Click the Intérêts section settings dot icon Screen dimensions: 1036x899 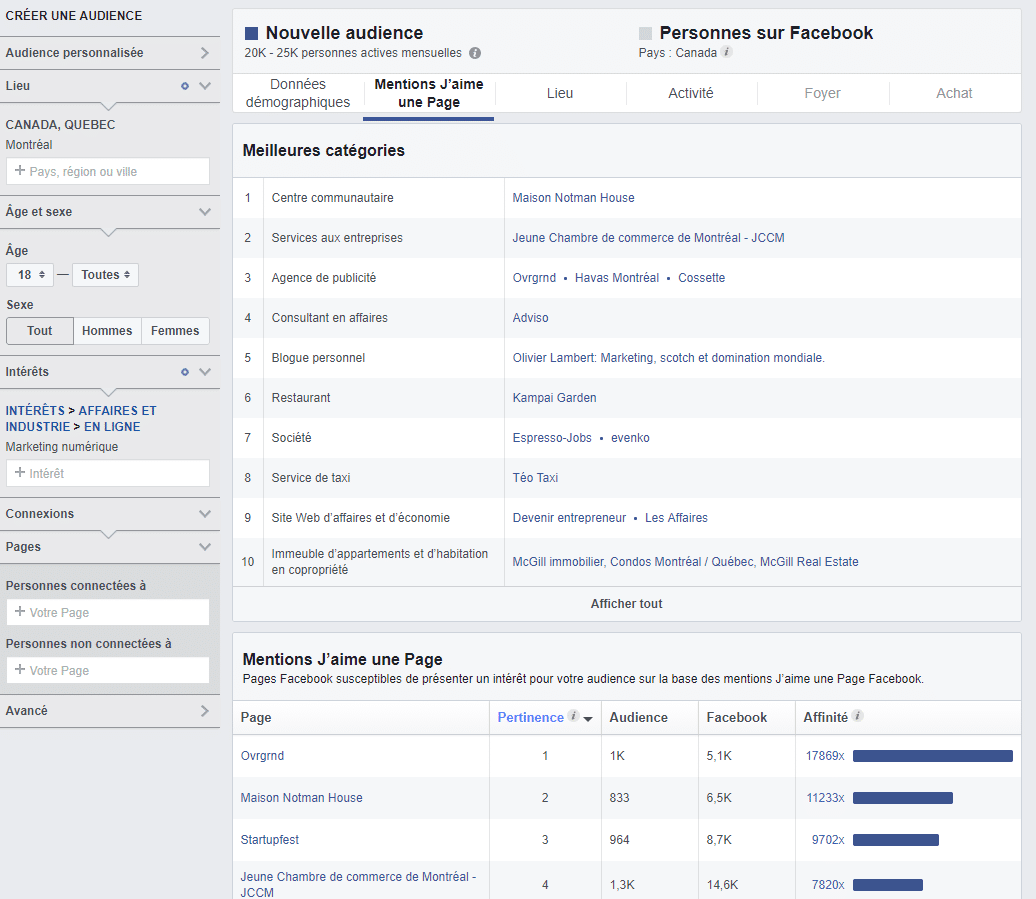click(x=185, y=372)
